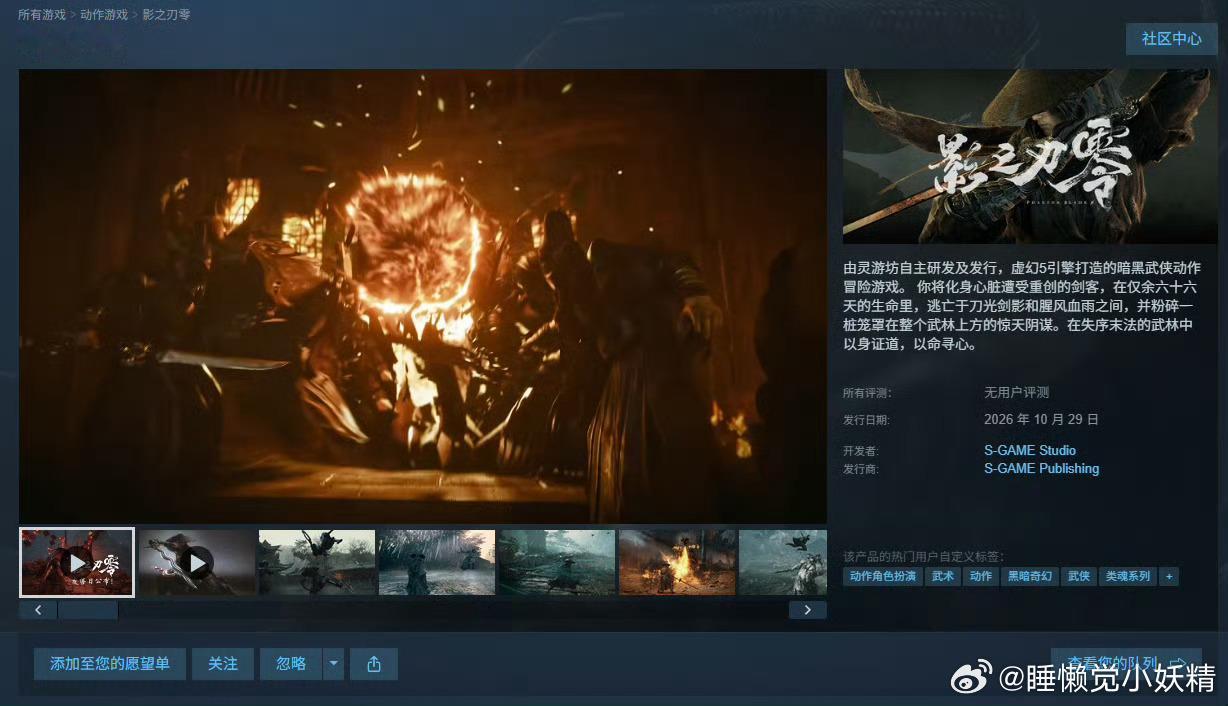Open the 所有游戏 breadcrumb link
1228x706 pixels.
(x=42, y=15)
